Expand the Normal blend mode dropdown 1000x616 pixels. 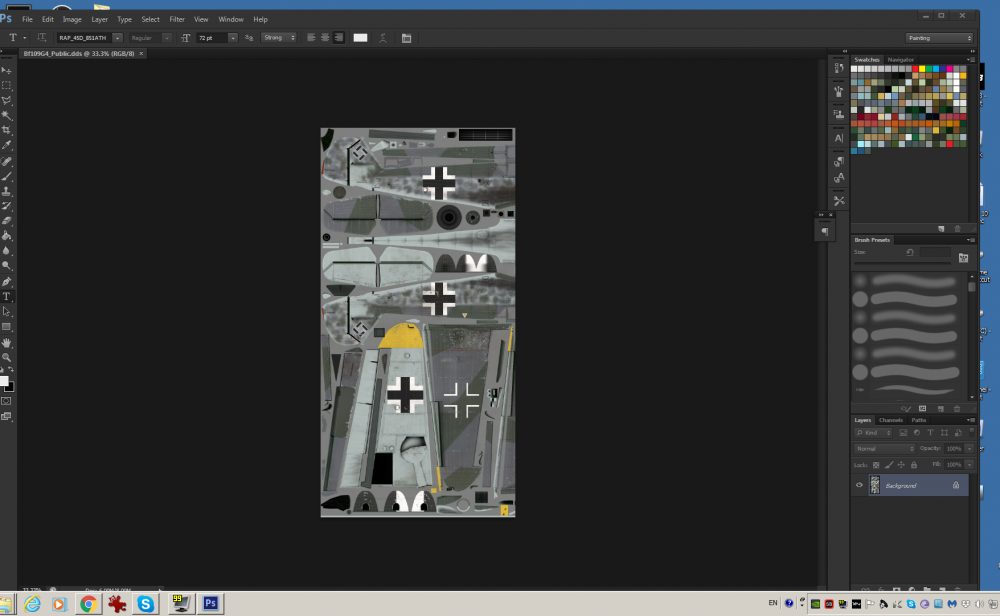883,449
